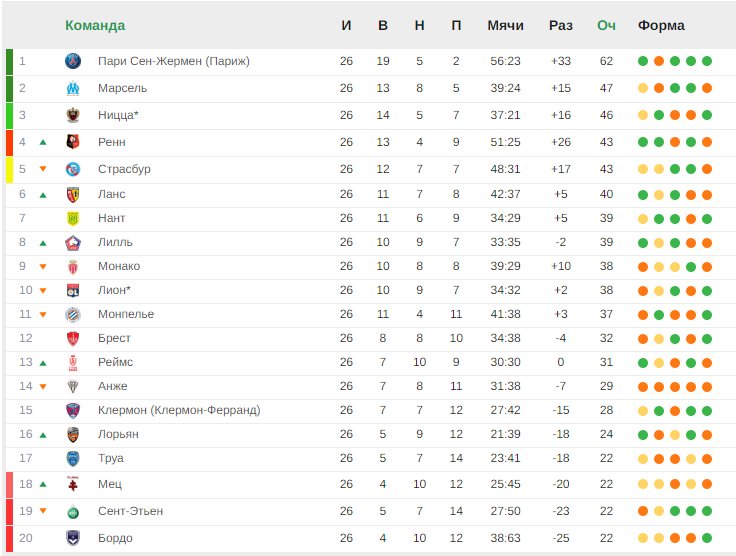The width and height of the screenshot is (736, 556).
Task: Click the Saint-Étienne green logo
Action: (x=73, y=512)
